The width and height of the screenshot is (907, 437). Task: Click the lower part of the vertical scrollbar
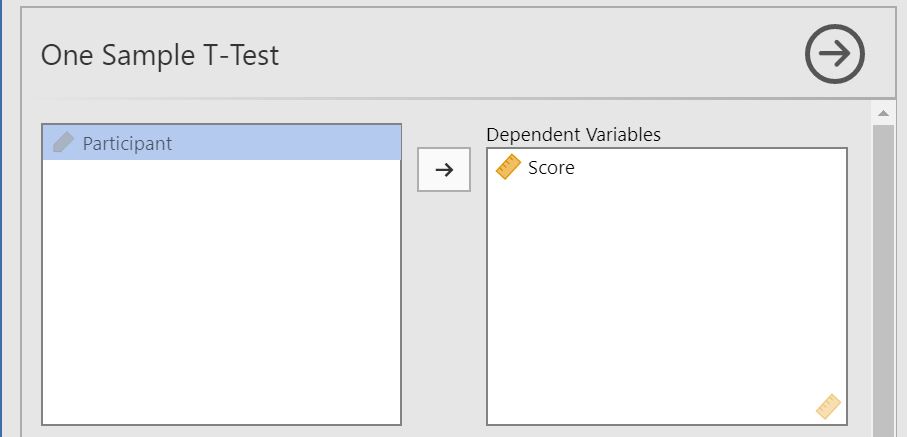882,400
